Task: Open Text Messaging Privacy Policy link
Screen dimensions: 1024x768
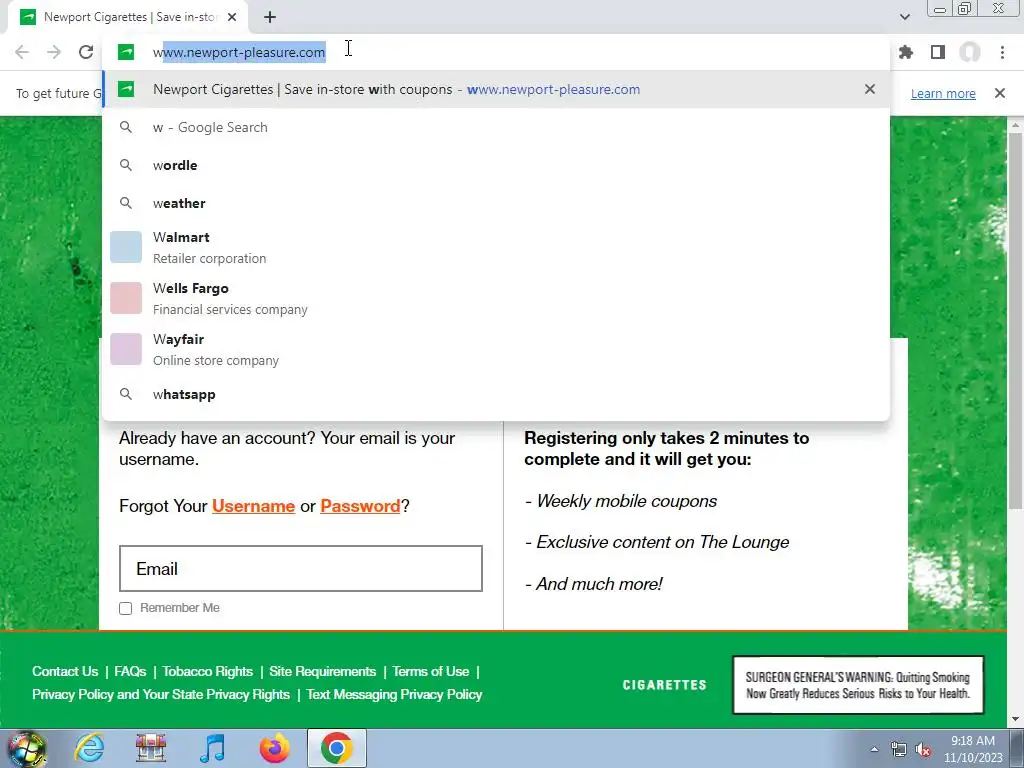Action: 394,694
